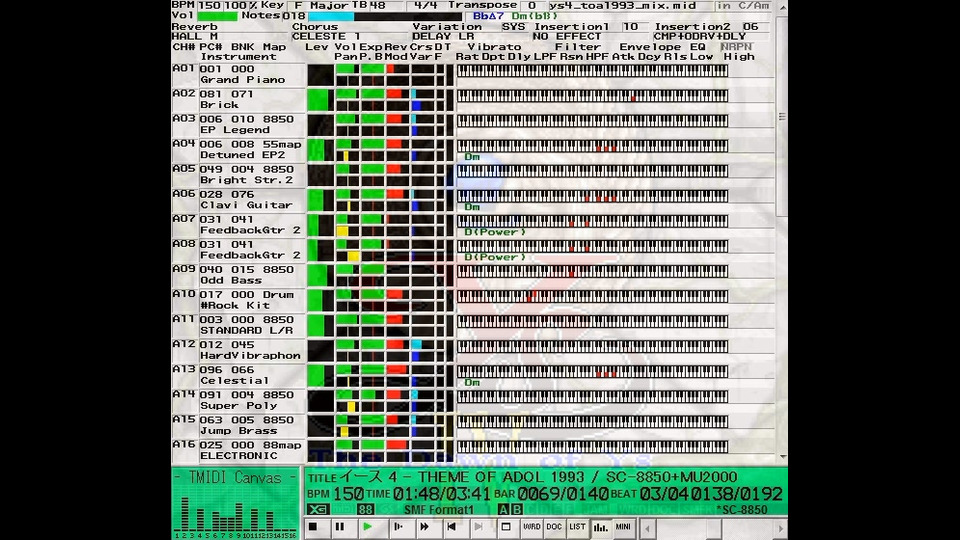Screen dimensions: 960x540
Task: Select FeedbackGtr 2 on channel A08
Action: (x=250, y=255)
